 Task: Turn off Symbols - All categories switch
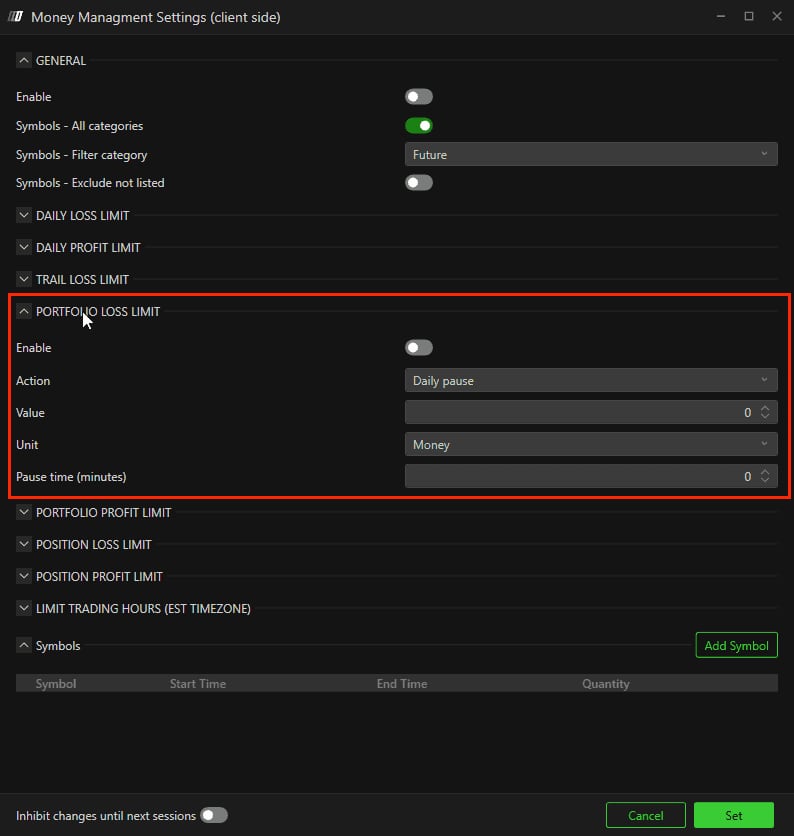click(x=419, y=126)
